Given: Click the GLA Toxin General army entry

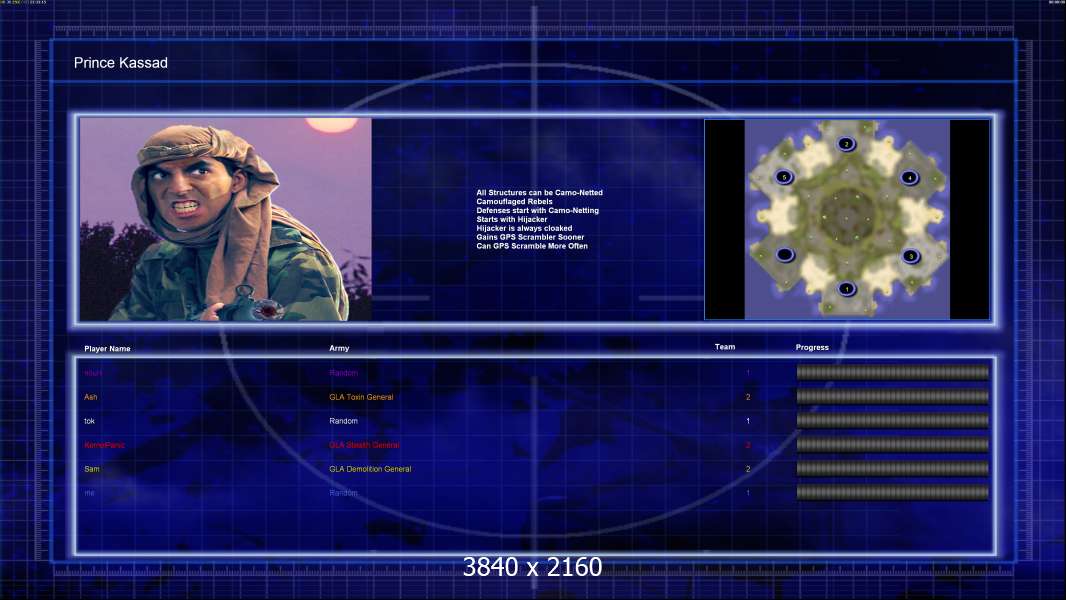Looking at the screenshot, I should point(361,397).
